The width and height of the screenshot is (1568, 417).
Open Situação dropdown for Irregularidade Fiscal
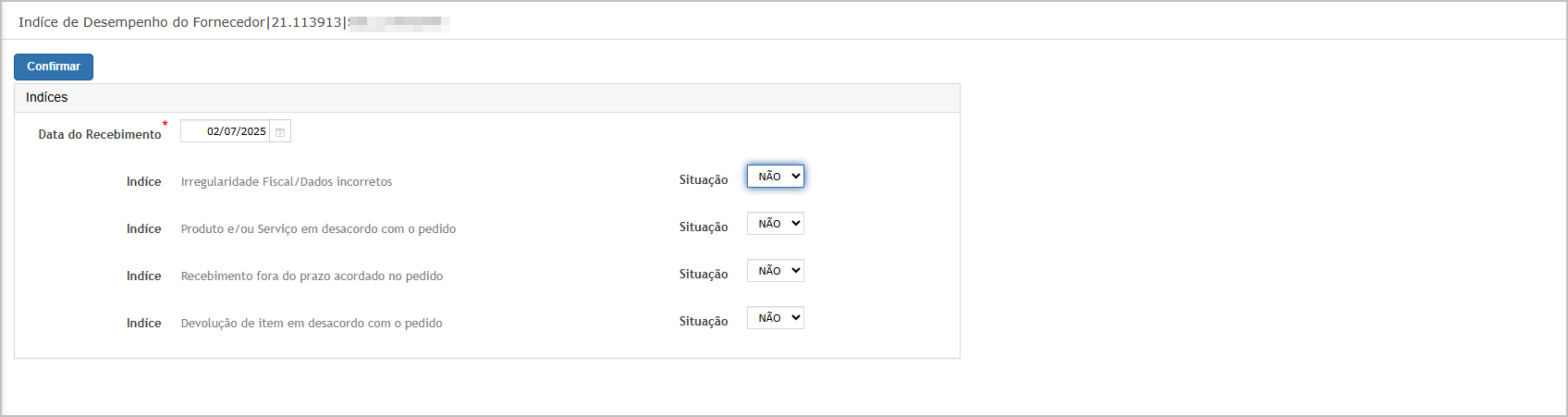tap(776, 177)
